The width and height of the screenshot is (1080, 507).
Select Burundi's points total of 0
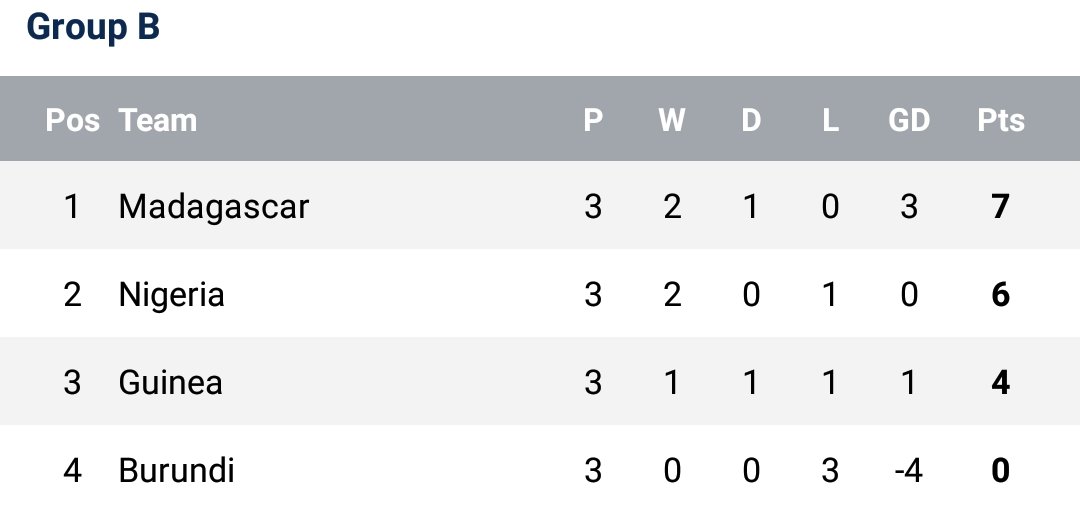click(x=1001, y=470)
